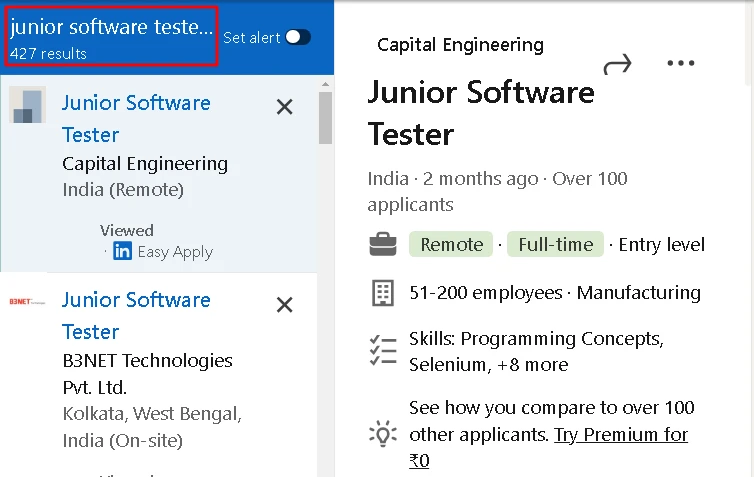Open B3NET Junior Software Tester listing
This screenshot has width=754, height=477.
coord(137,316)
